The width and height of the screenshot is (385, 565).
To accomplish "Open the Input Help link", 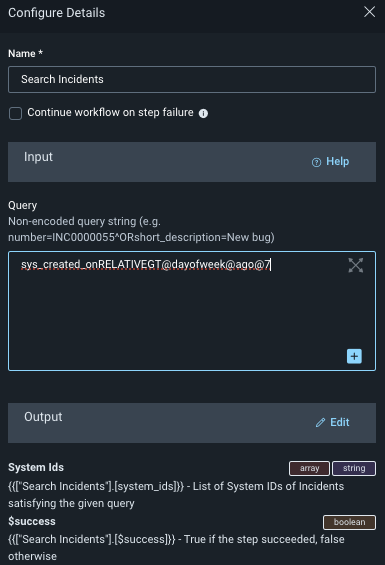I will [331, 161].
